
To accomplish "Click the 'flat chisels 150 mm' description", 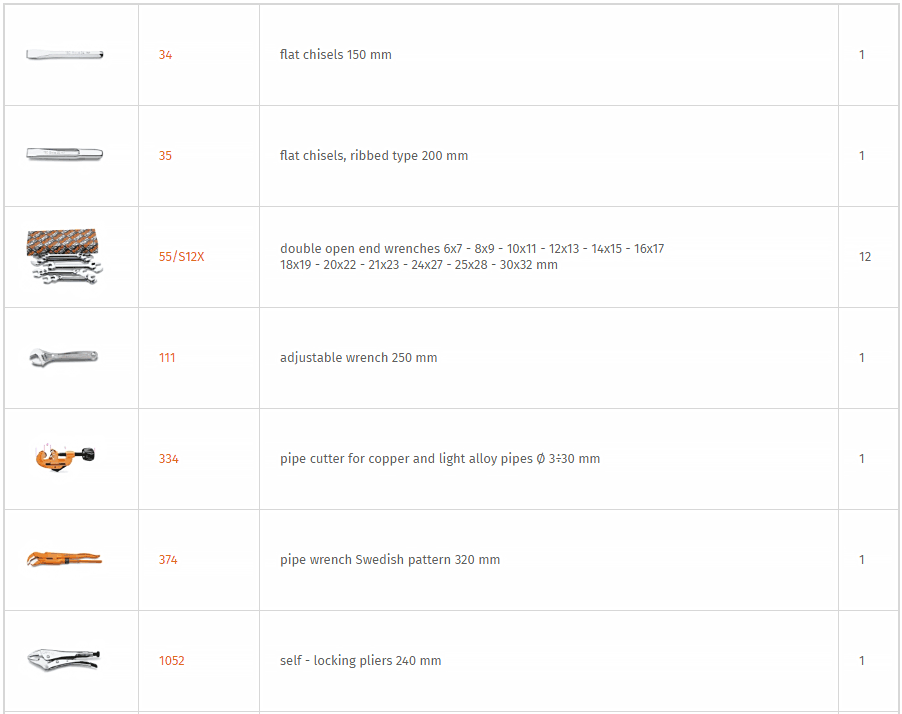I will (335, 55).
